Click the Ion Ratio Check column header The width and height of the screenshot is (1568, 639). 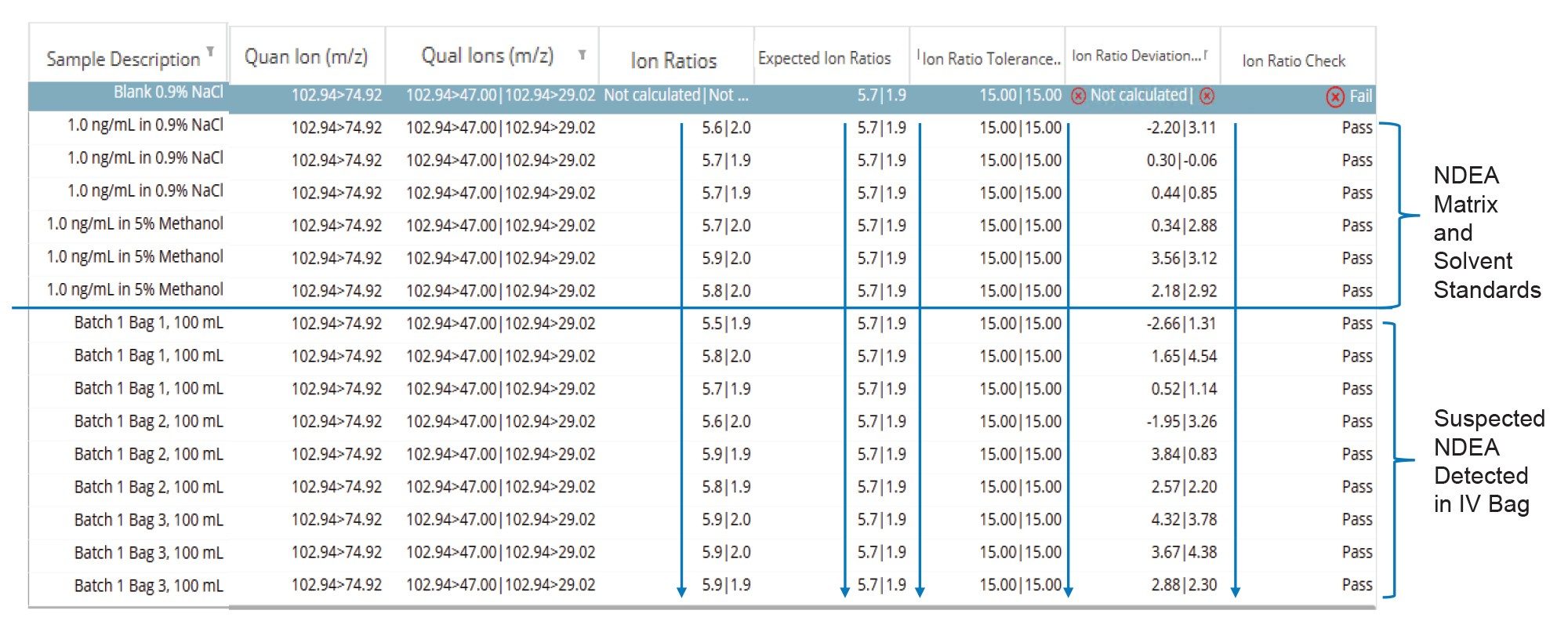click(1294, 60)
